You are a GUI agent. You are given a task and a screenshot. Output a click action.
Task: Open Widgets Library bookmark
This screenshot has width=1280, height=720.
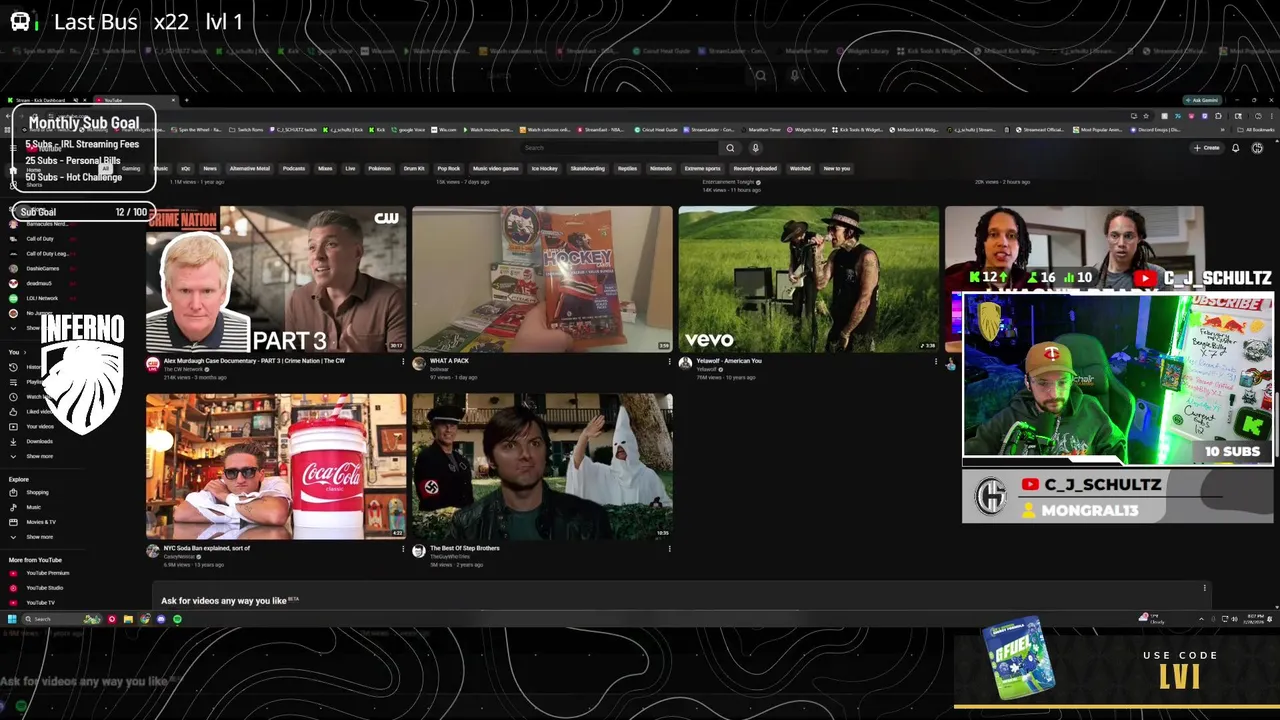807,129
